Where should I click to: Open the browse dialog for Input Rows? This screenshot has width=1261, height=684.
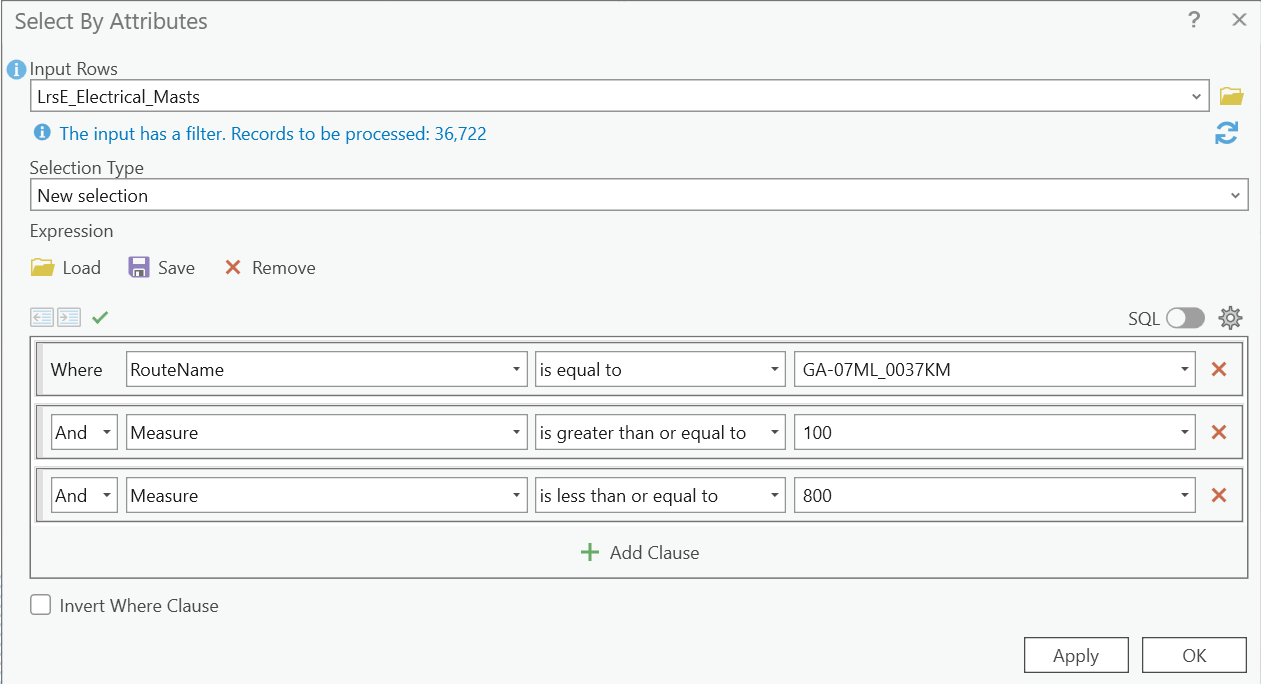[1230, 96]
